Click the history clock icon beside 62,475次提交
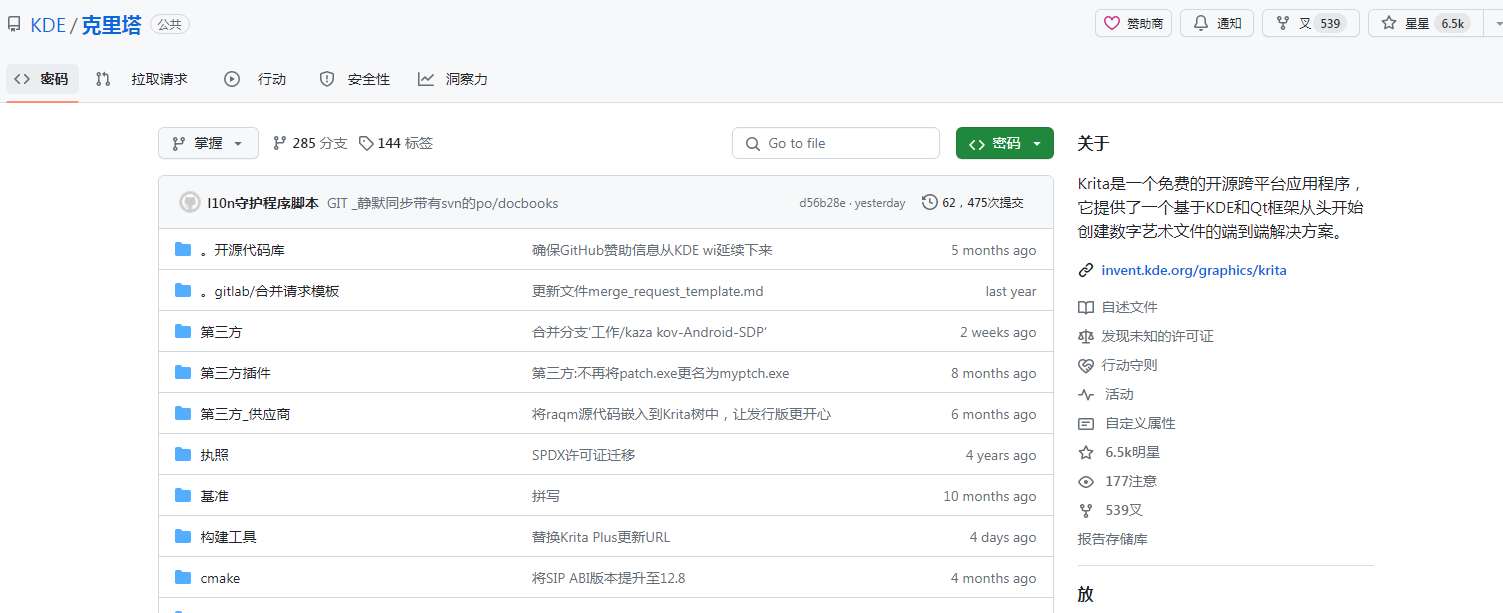This screenshot has width=1503, height=613. pos(930,202)
